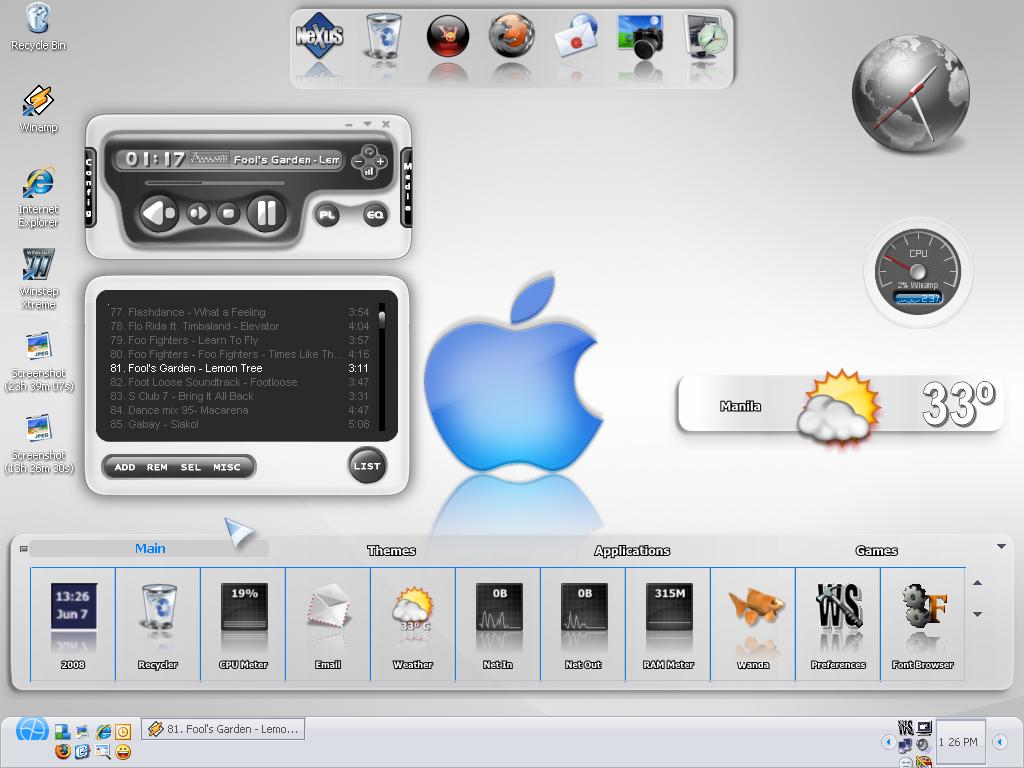Click the shelf scroll down arrow

[978, 614]
